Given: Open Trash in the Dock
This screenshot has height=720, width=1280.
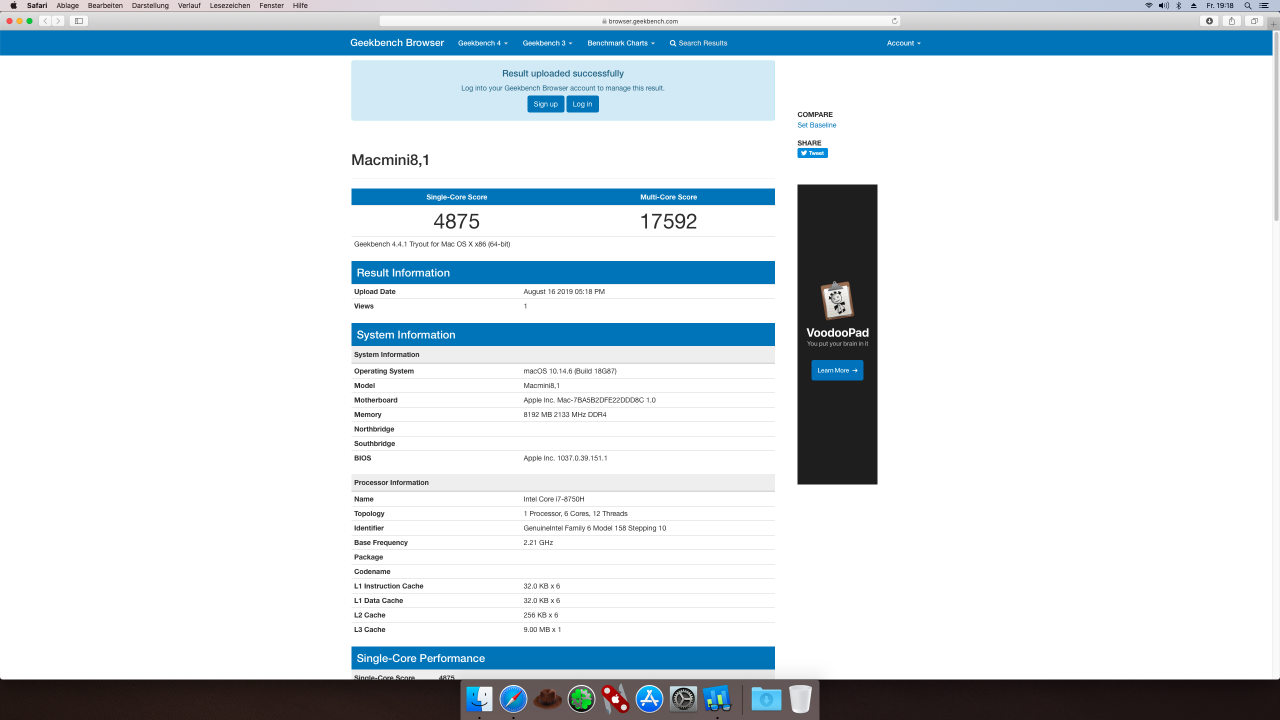Looking at the screenshot, I should (800, 699).
